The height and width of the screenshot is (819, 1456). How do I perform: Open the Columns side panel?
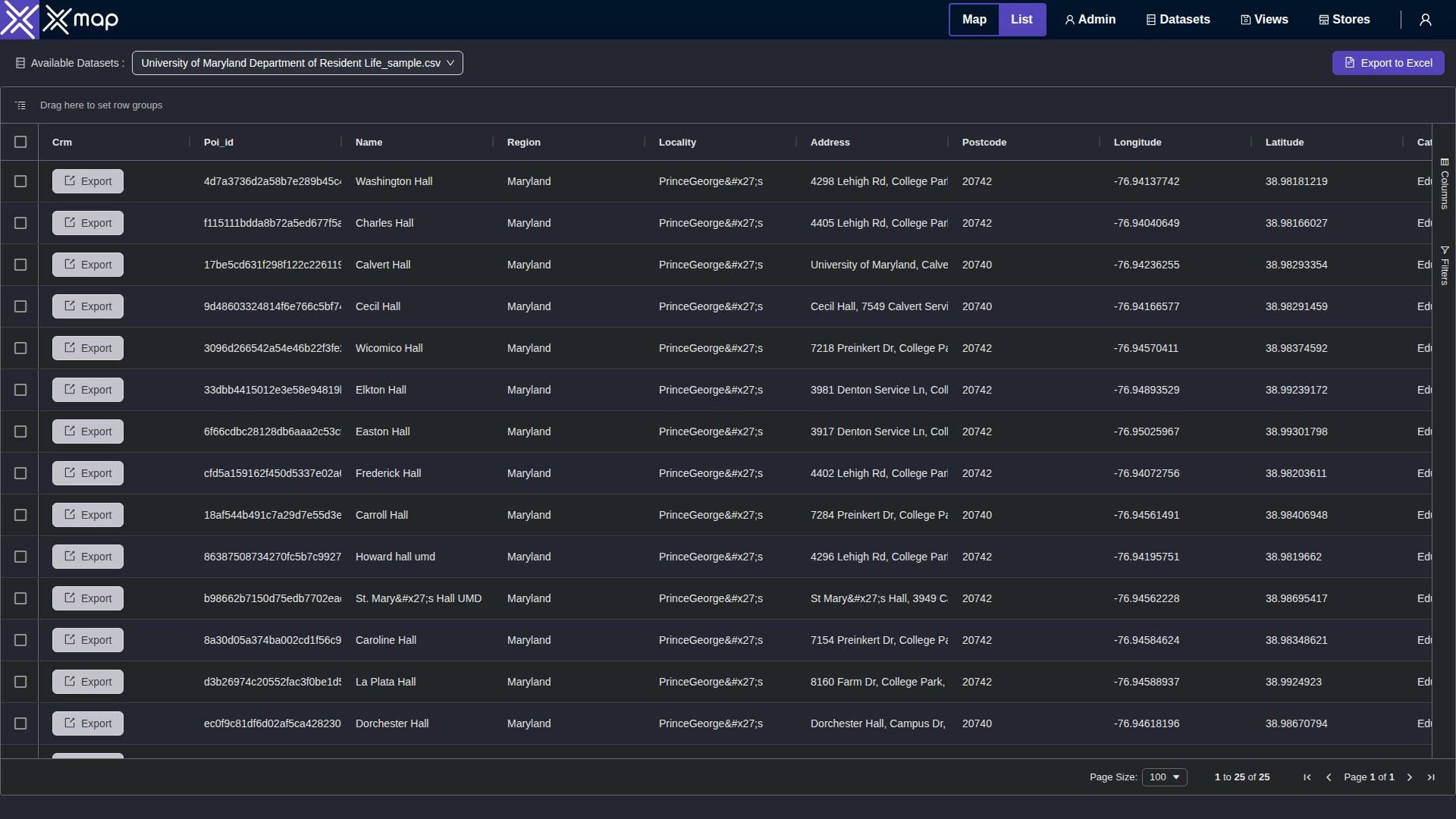point(1445,184)
